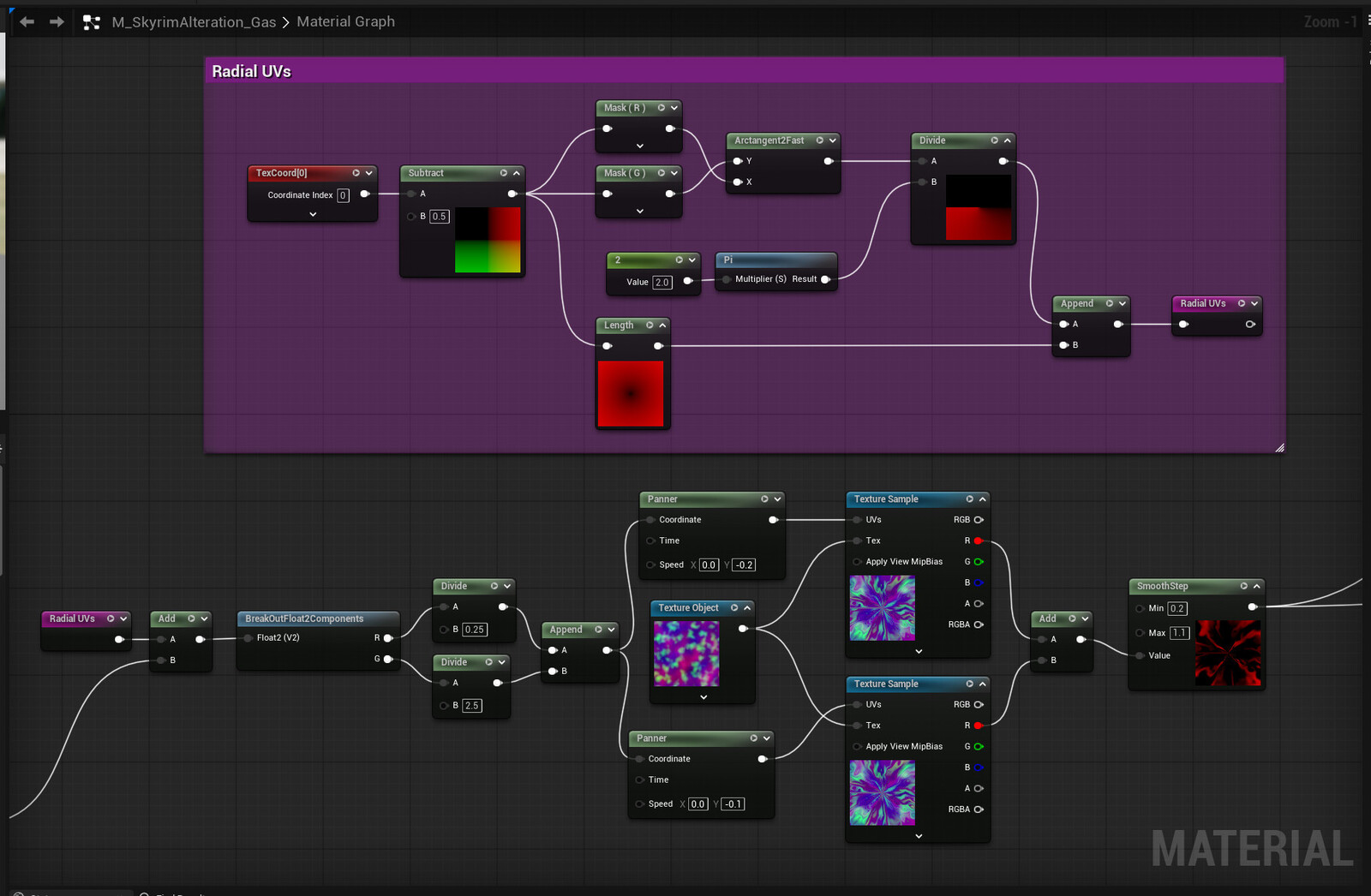Viewport: 1371px width, 896px height.
Task: Toggle preview icon on lower Radial UVs node
Action: pyautogui.click(x=111, y=618)
